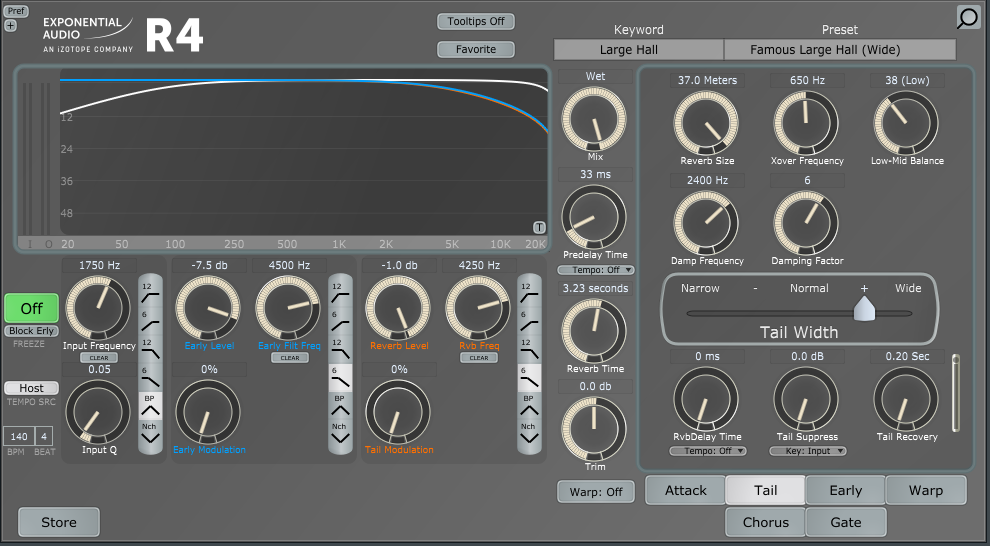Select the 6 dB low-pass input filter shape

tap(150, 377)
